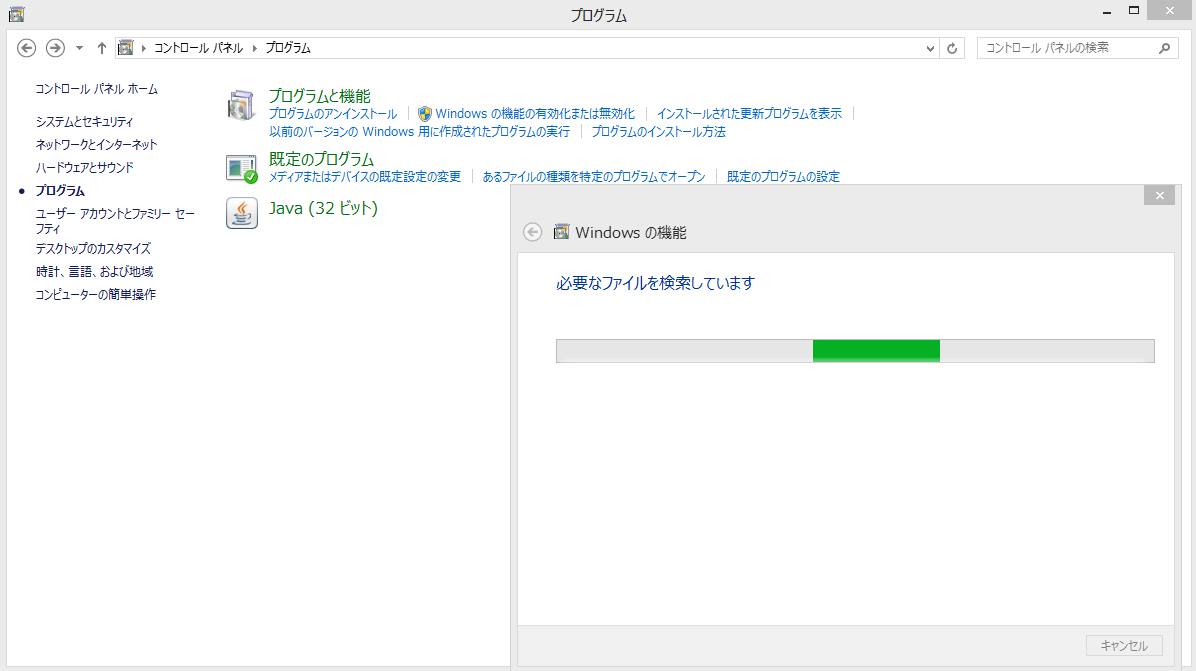This screenshot has height=671, width=1196.
Task: Open プログラム breadcrumb segment in address bar
Action: (x=288, y=48)
